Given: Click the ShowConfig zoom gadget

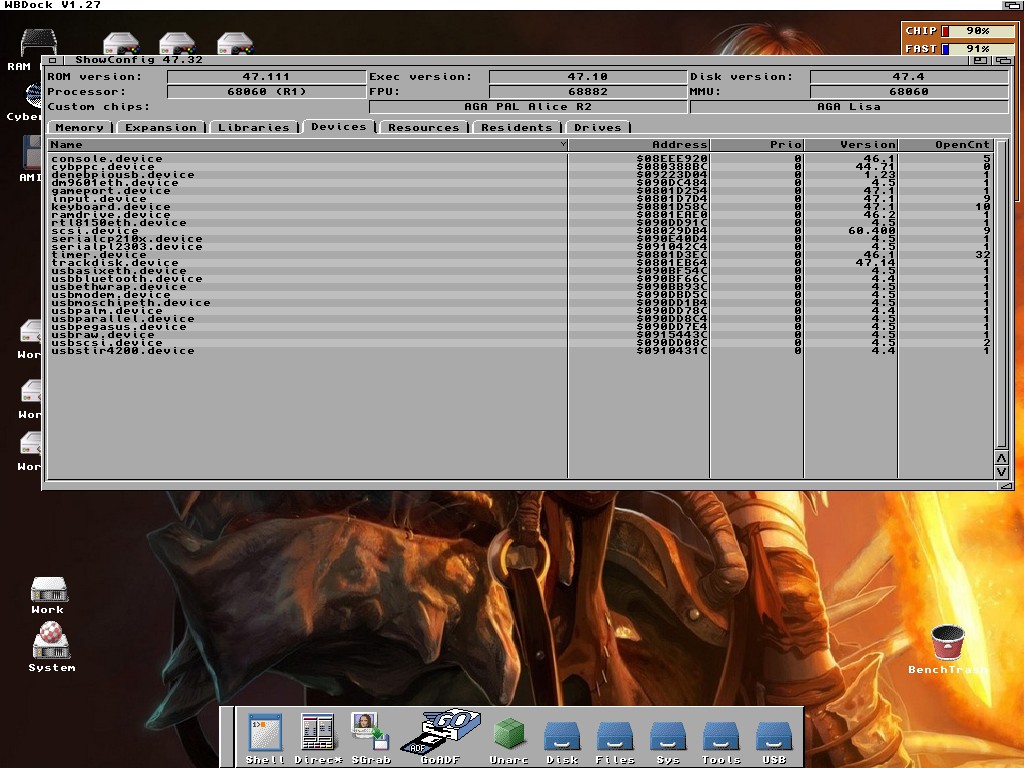Looking at the screenshot, I should point(980,60).
